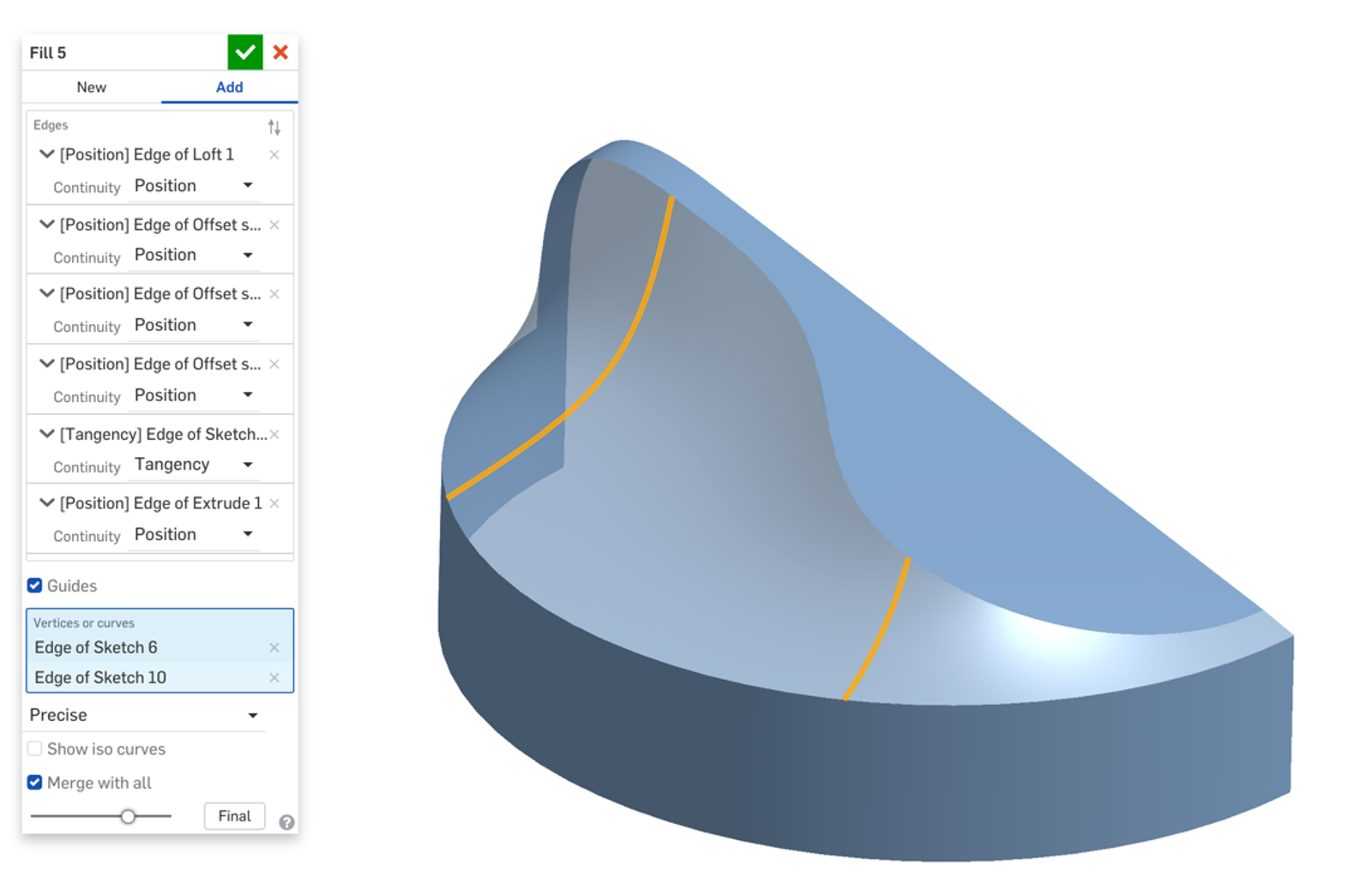Switch to the New tab
Image resolution: width=1372 pixels, height=895 pixels.
pyautogui.click(x=92, y=87)
